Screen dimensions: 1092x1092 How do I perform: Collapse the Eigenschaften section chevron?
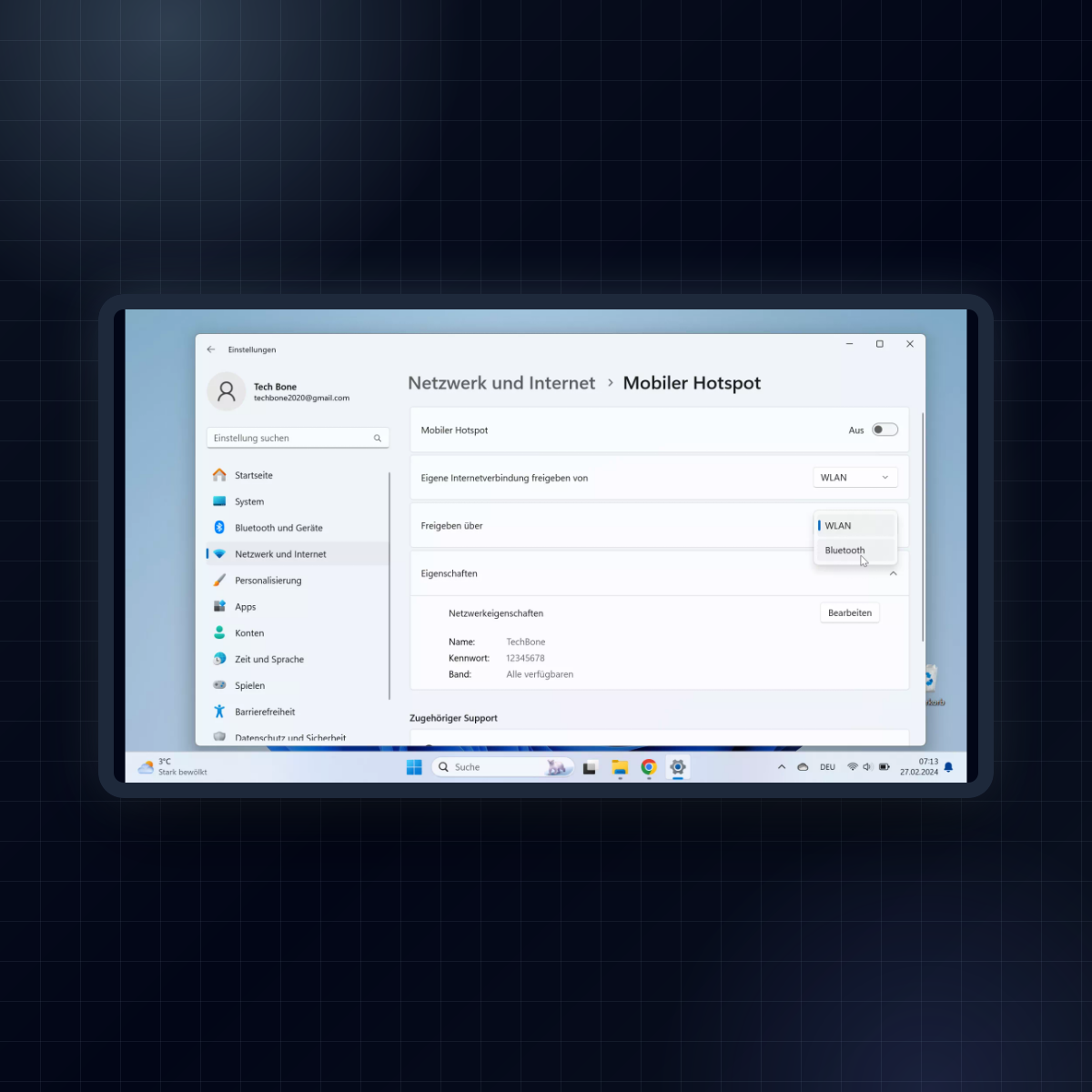point(893,573)
